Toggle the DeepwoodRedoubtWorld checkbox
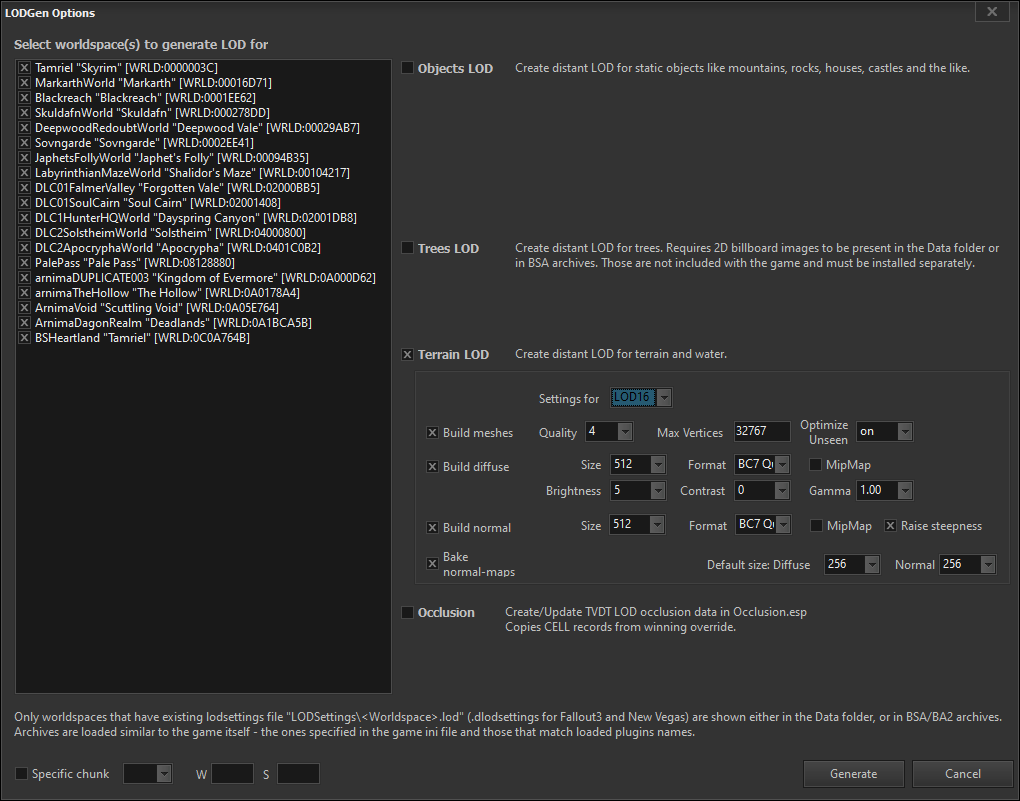The image size is (1020, 801). tap(24, 128)
